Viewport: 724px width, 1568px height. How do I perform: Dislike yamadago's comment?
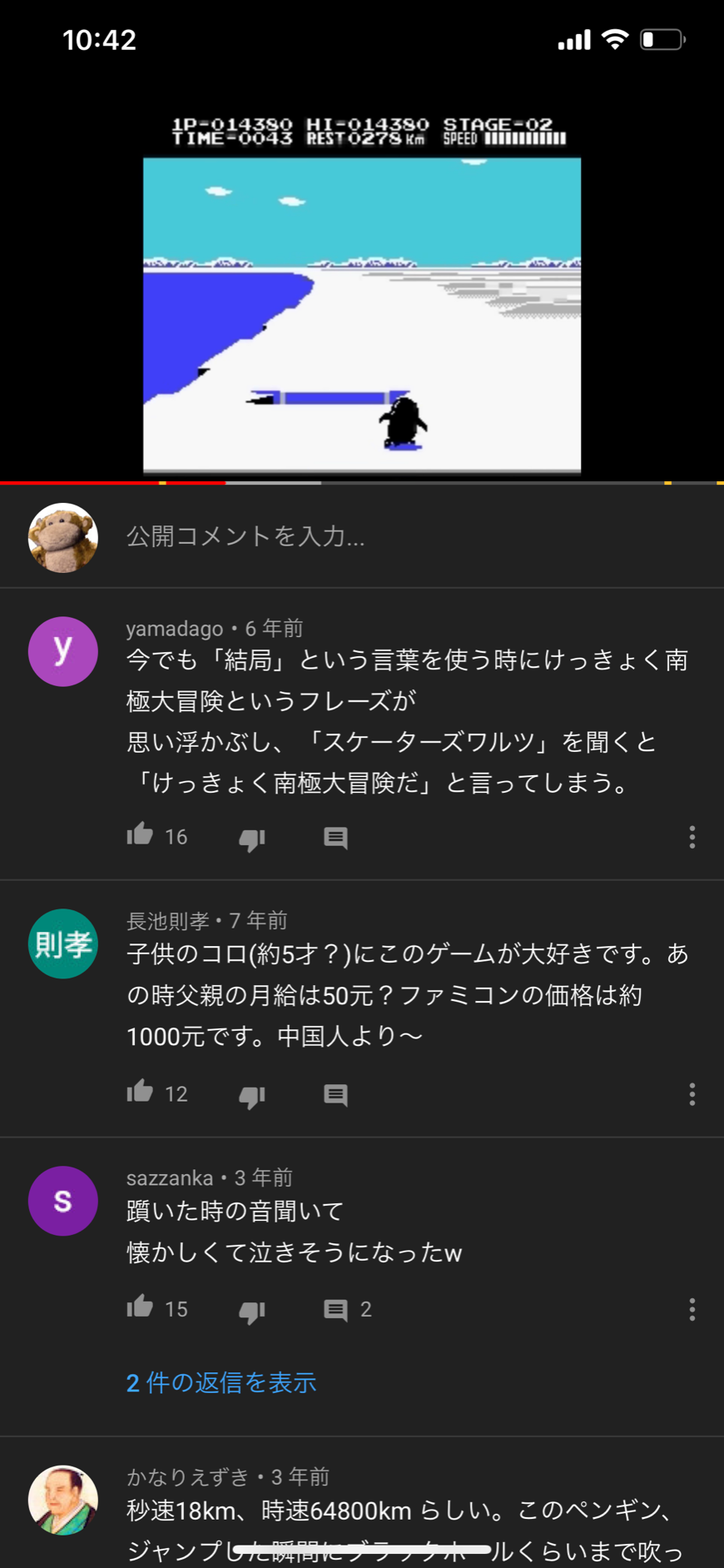pos(252,839)
